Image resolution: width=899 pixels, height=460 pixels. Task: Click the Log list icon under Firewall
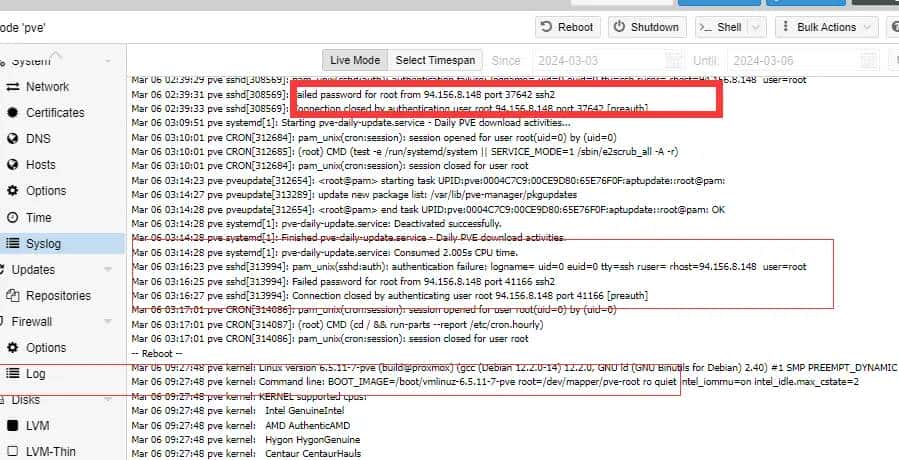(12, 374)
